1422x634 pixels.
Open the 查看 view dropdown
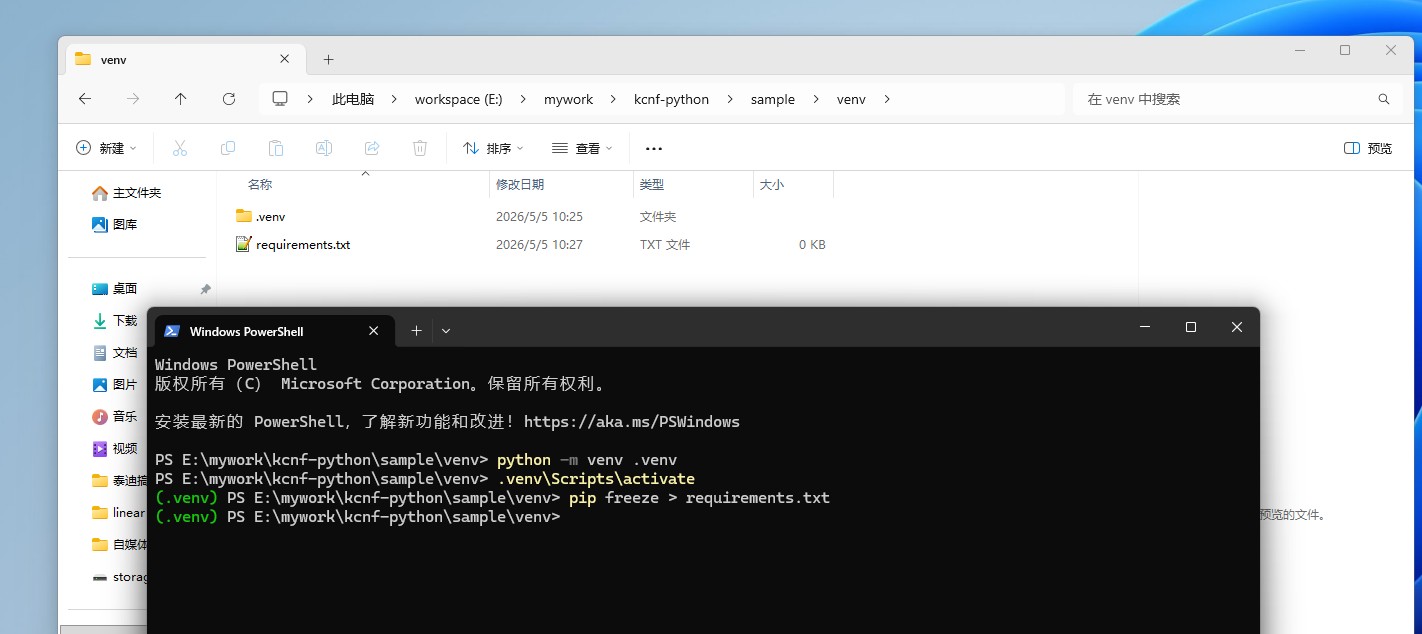pyautogui.click(x=582, y=148)
